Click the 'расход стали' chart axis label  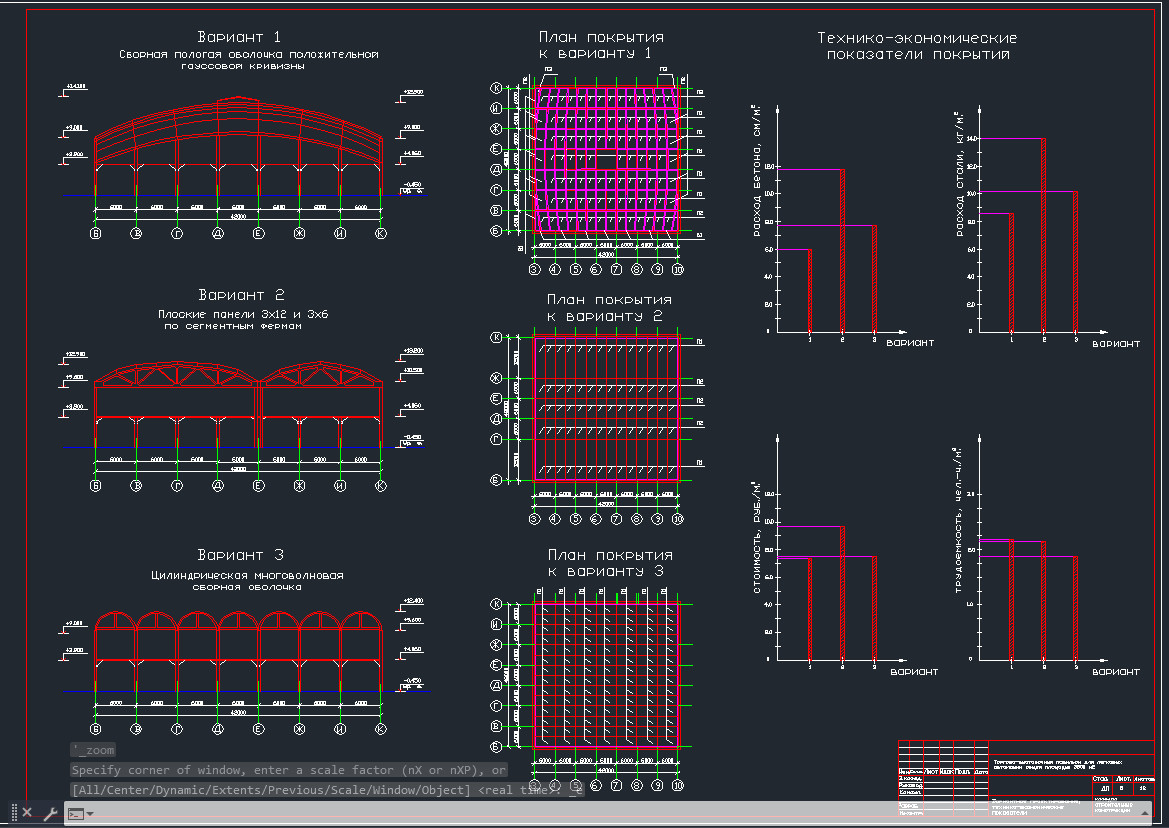coord(960,175)
